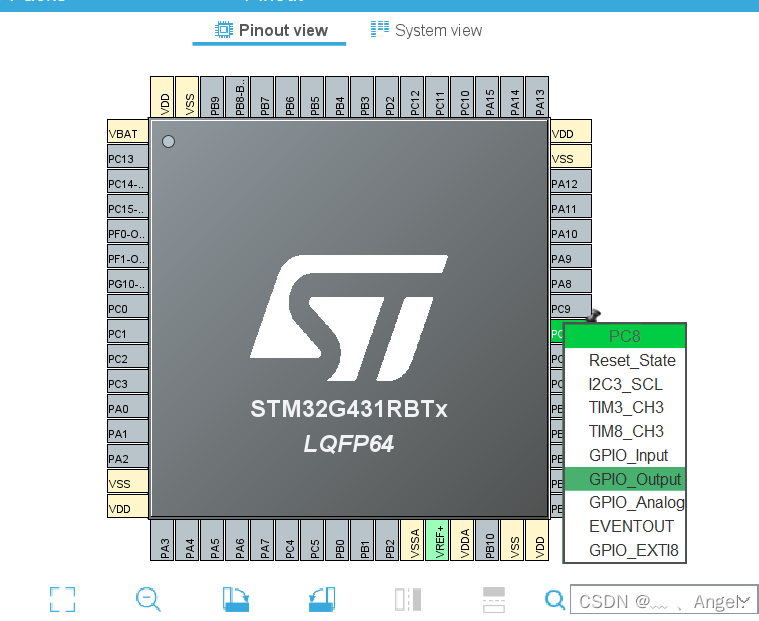
Task: Choose EVENTOUT for pin PC8
Action: pyautogui.click(x=625, y=526)
